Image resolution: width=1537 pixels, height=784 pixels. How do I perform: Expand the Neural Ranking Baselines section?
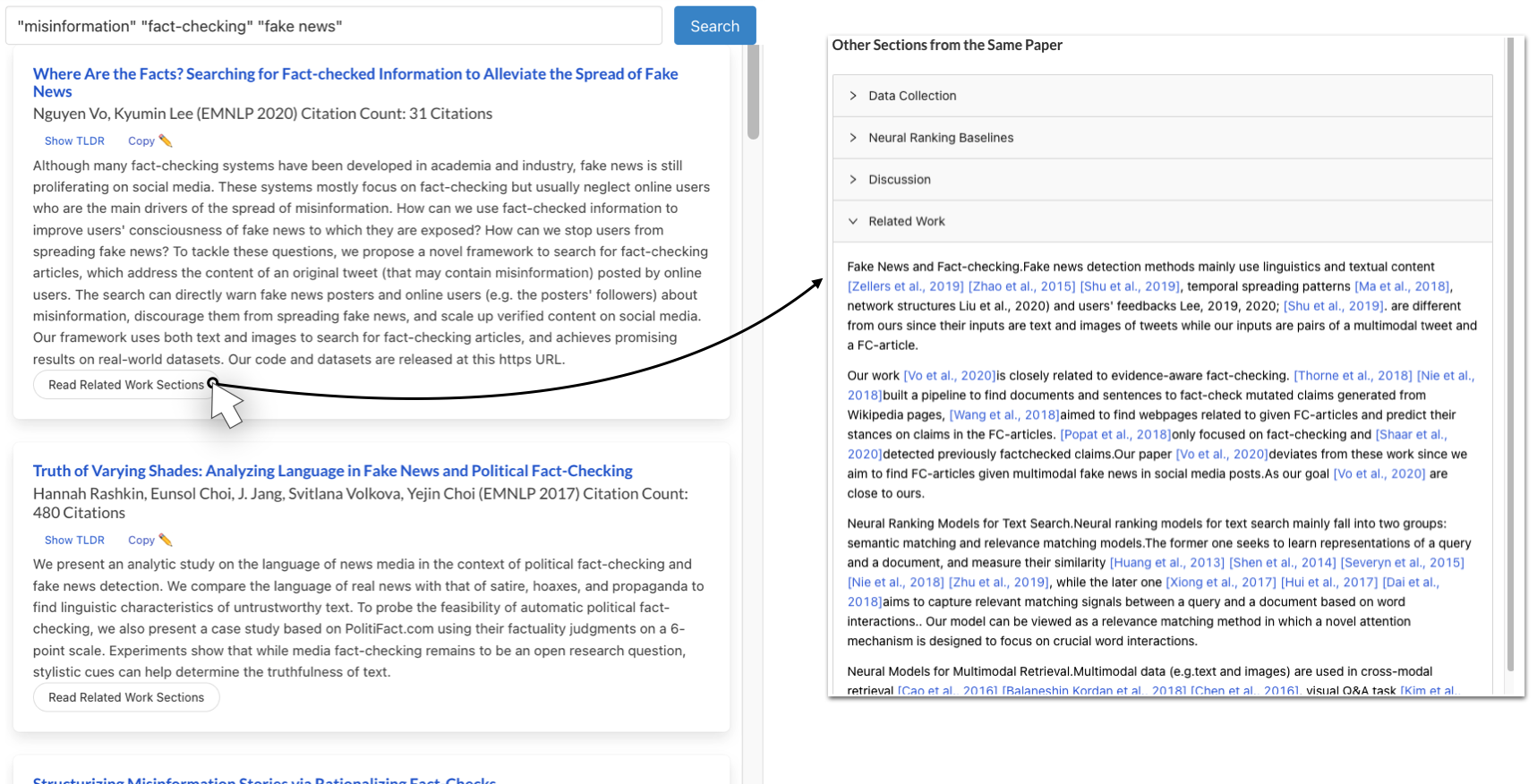pos(940,138)
